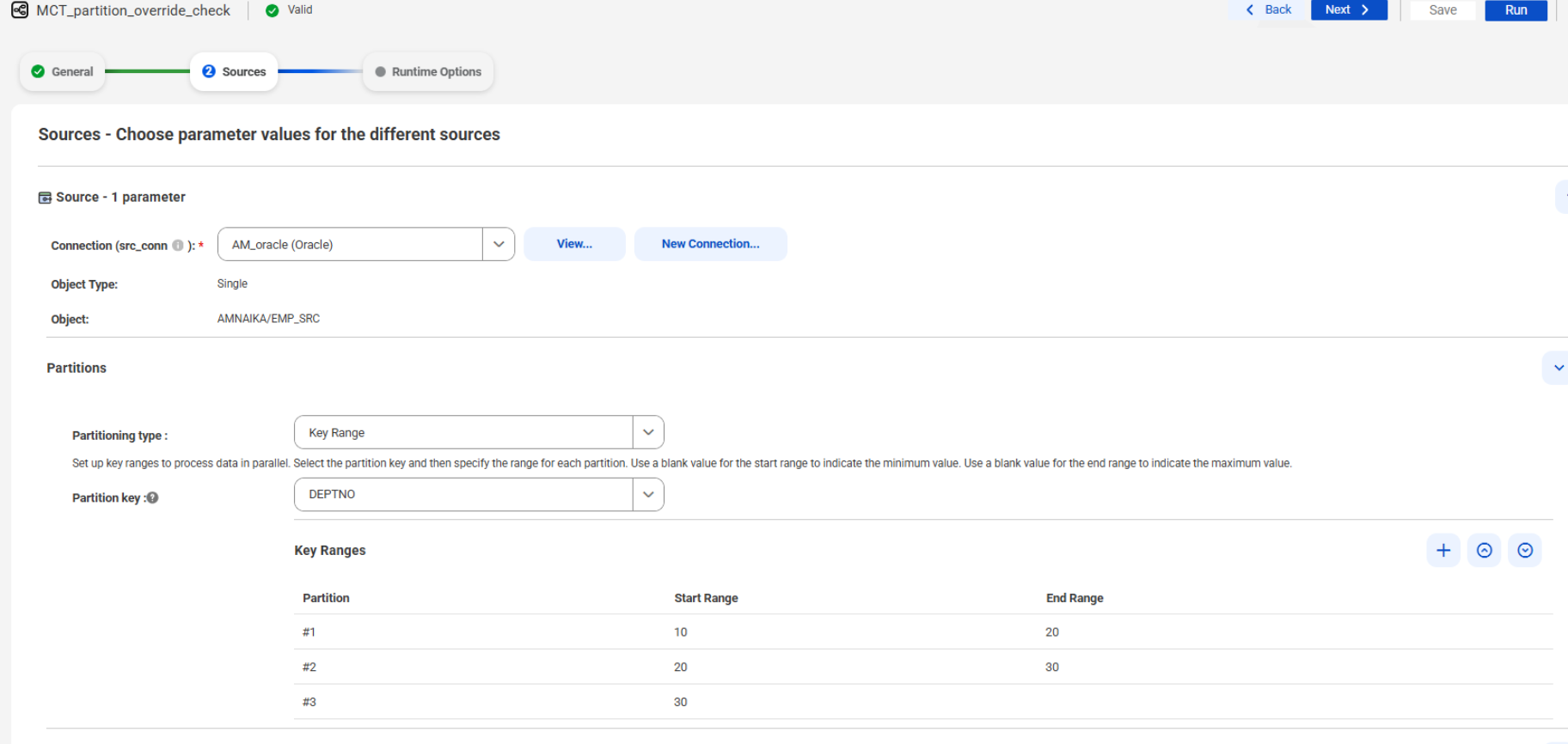Add a new key range with plus icon
Viewport: 1568px width, 744px height.
1443,551
